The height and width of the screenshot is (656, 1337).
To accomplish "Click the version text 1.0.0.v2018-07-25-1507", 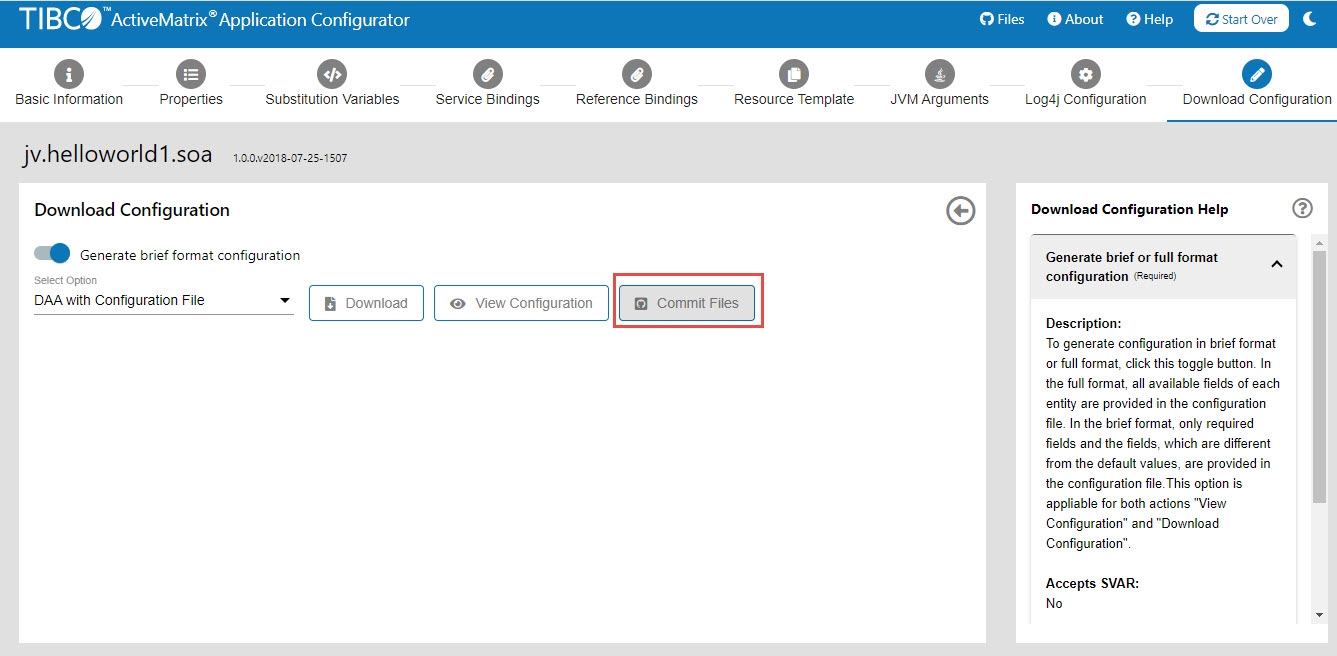I will click(290, 158).
